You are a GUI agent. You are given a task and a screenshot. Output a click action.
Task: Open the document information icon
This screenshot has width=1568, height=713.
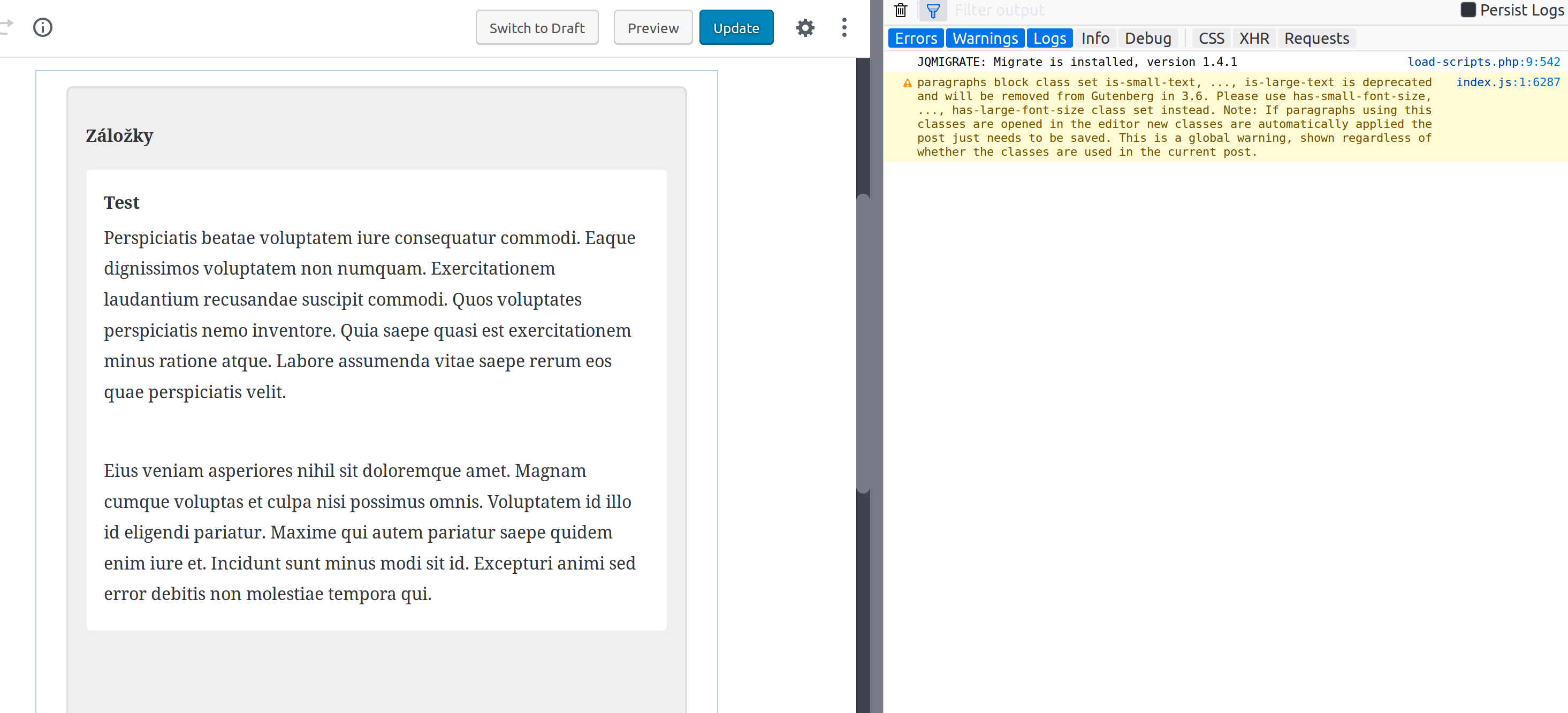[x=43, y=27]
